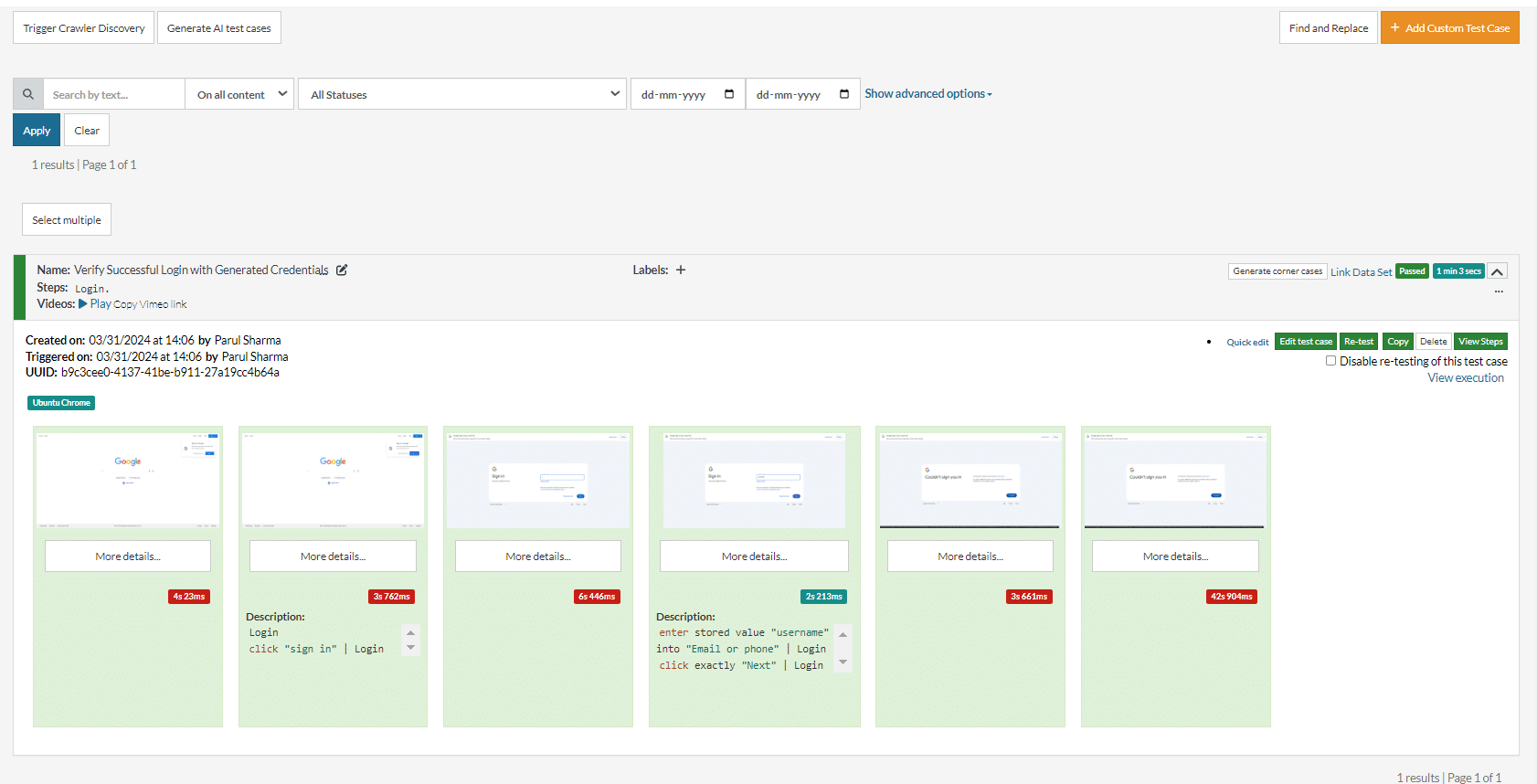
Task: Click Edit test case button
Action: (1306, 342)
